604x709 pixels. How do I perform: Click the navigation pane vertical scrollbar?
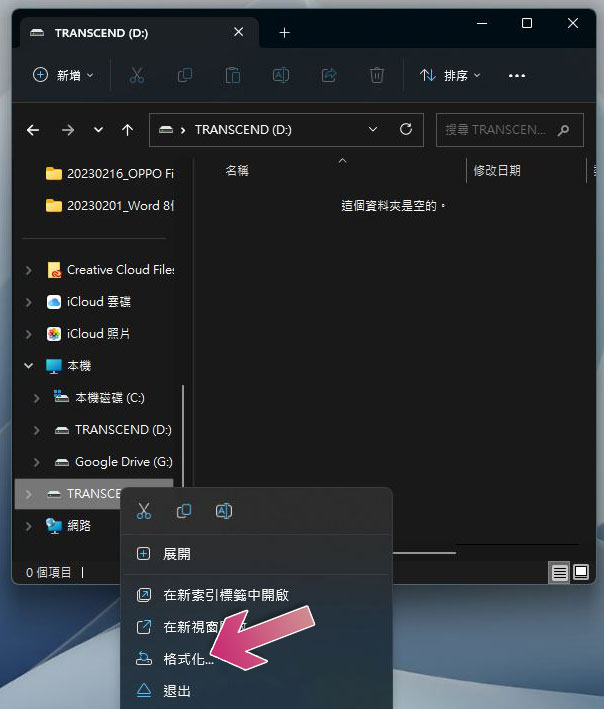(183, 435)
